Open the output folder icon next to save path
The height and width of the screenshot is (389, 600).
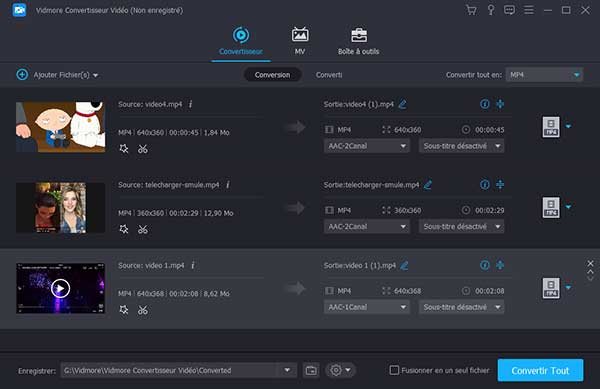click(311, 370)
